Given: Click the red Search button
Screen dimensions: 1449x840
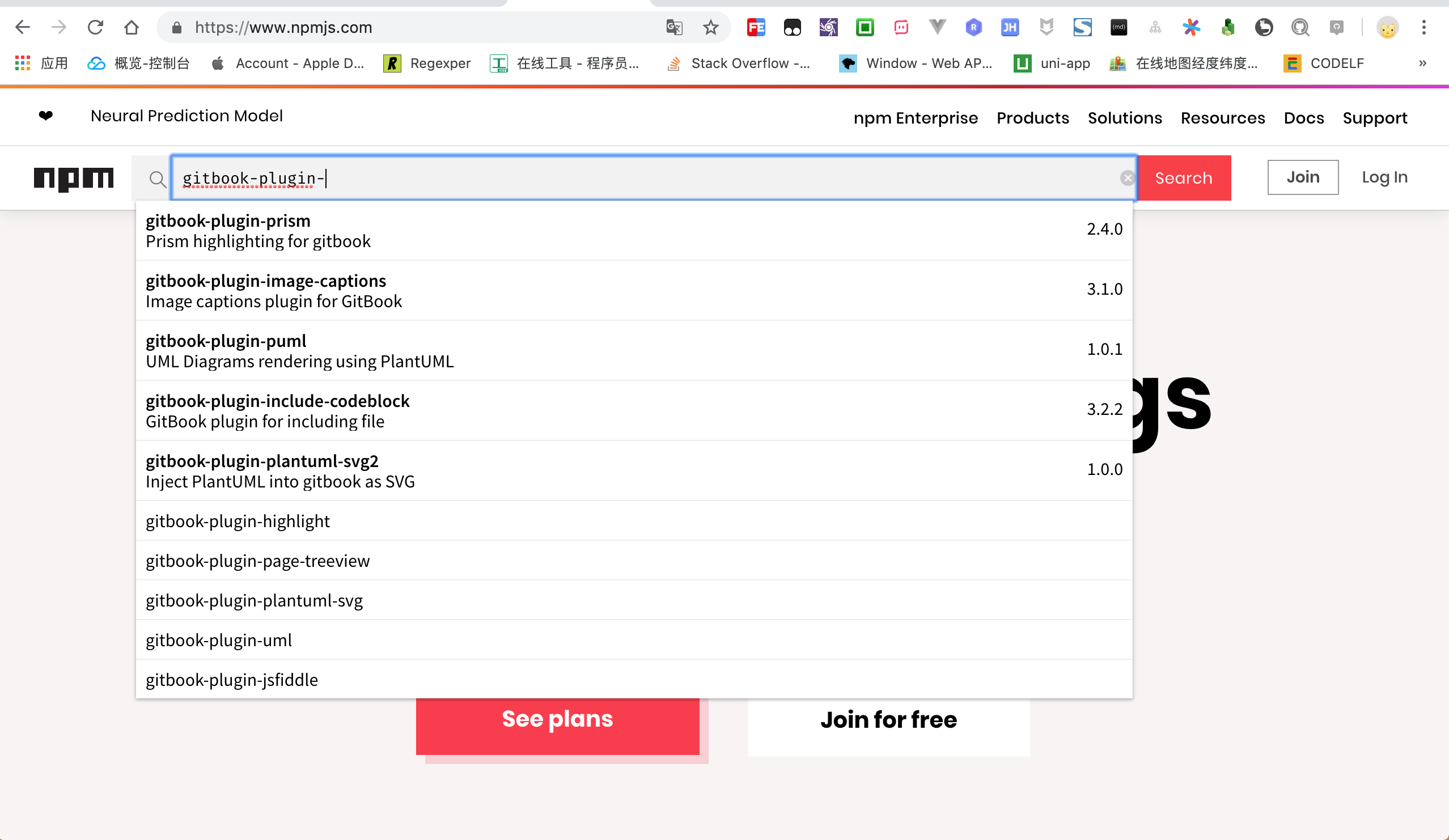Looking at the screenshot, I should pos(1183,177).
